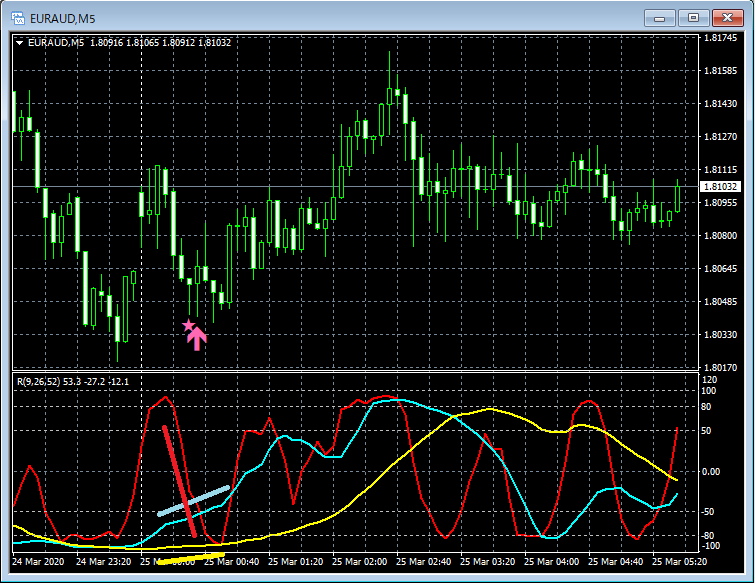Click the 24 Mar 2020 time label
The height and width of the screenshot is (583, 755).
tap(38, 562)
